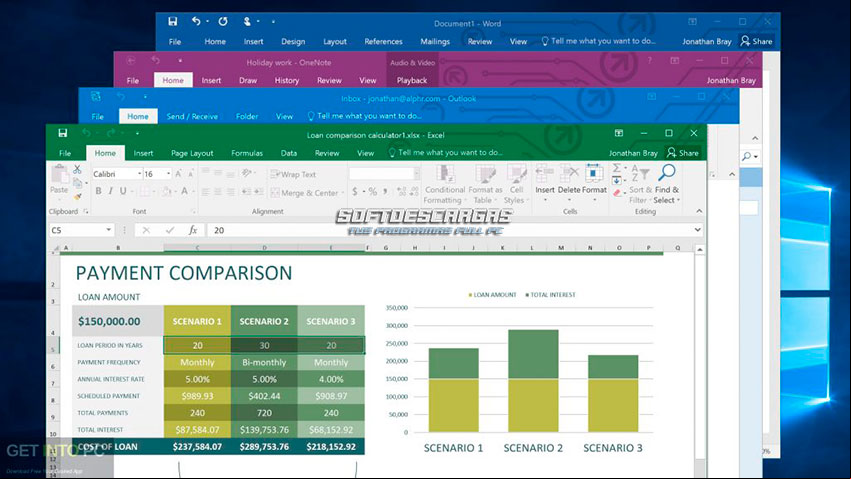
Task: Click the Ribbon Display Options icon in Excel
Action: click(x=619, y=133)
